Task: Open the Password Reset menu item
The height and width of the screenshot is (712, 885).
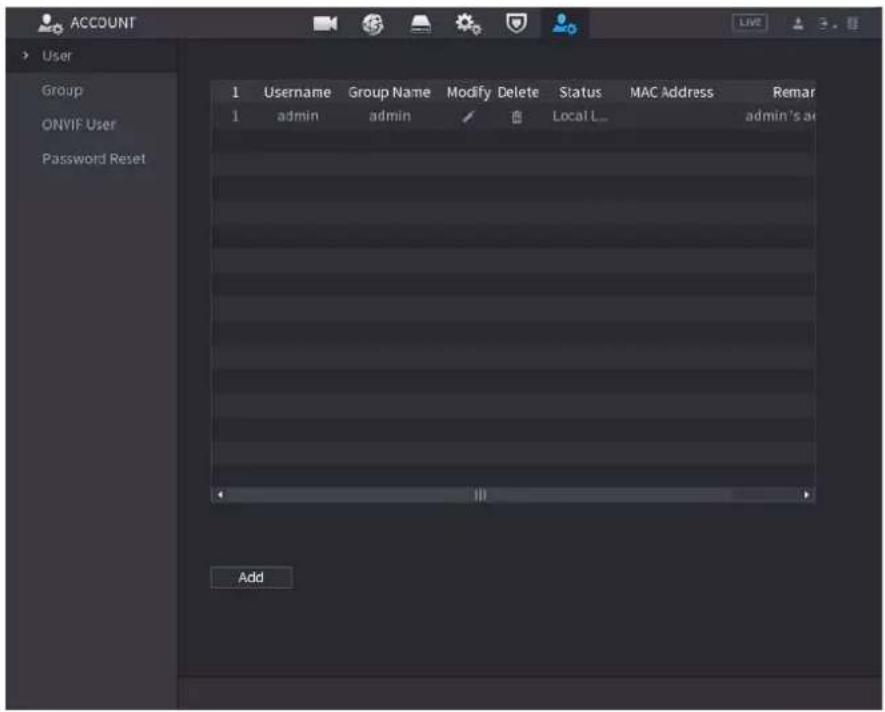Action: [94, 159]
